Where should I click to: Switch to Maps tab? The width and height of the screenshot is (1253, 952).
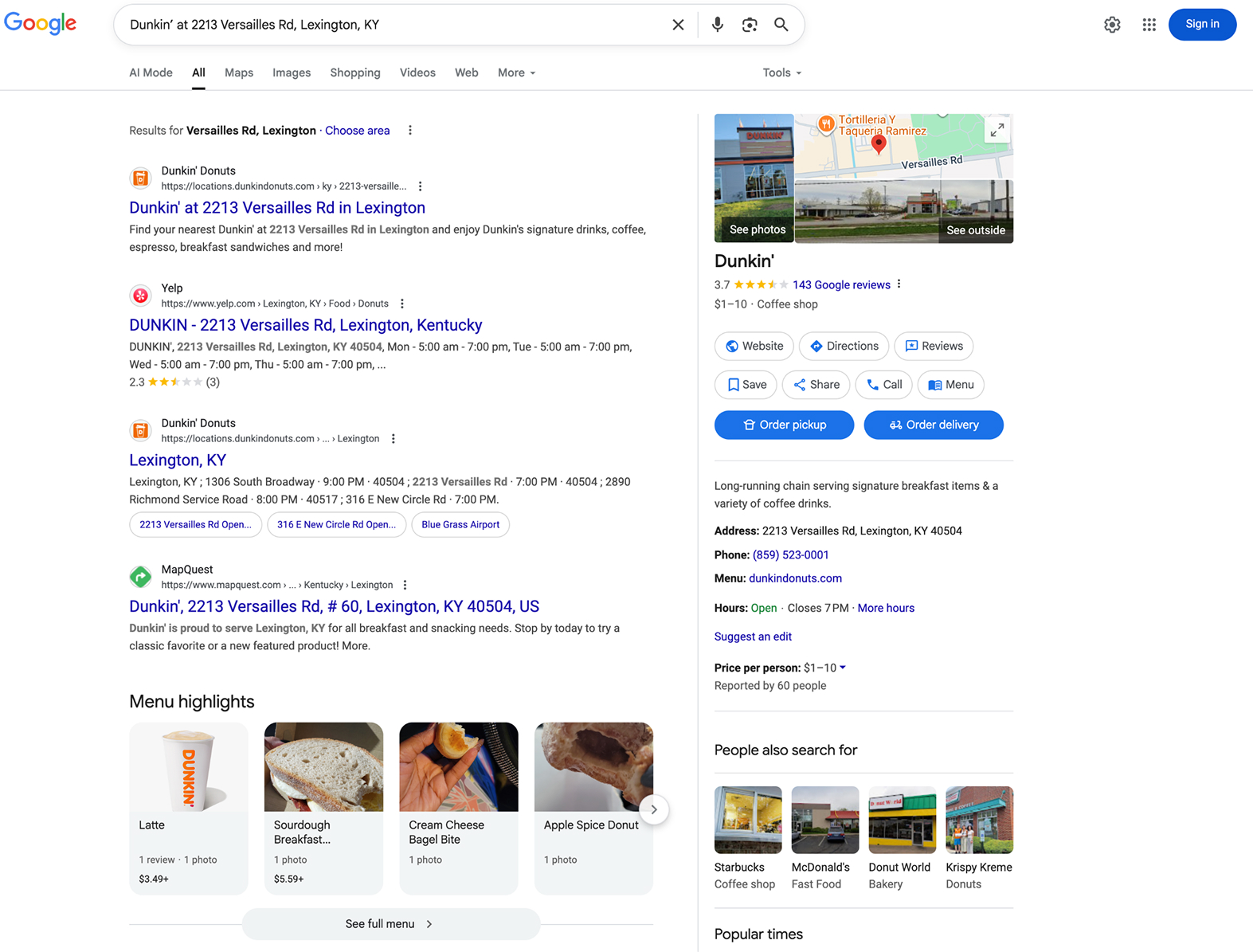point(239,72)
